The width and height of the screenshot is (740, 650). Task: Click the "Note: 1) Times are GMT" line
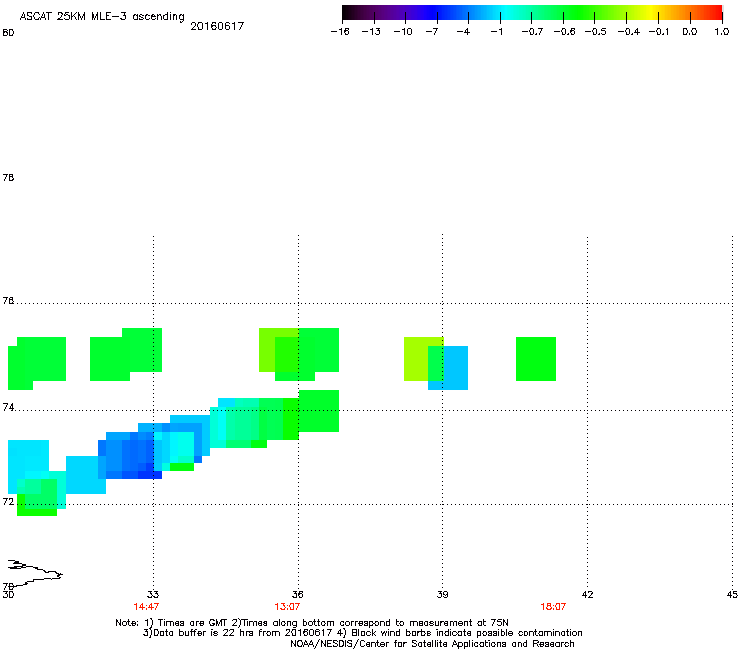(312, 623)
